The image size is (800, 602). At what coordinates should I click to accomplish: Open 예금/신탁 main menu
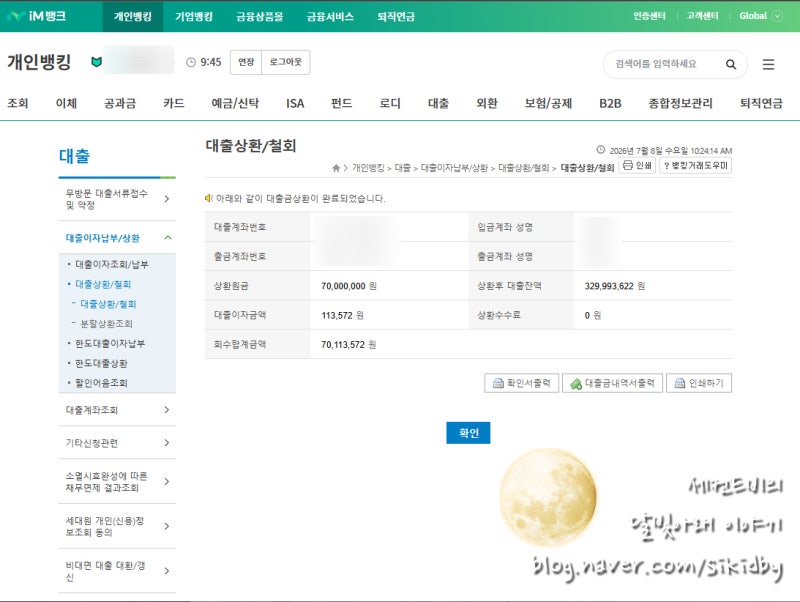coord(235,103)
